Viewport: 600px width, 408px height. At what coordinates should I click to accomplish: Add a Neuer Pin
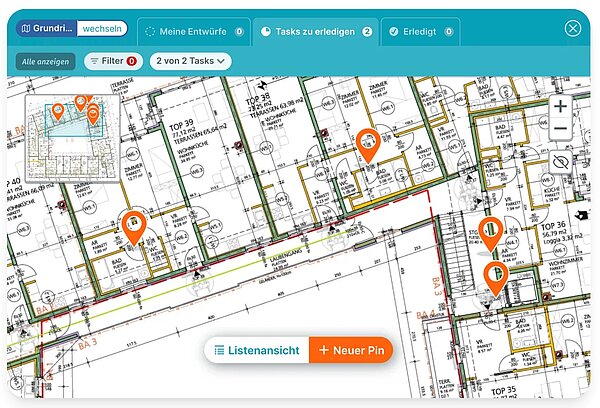click(x=351, y=350)
